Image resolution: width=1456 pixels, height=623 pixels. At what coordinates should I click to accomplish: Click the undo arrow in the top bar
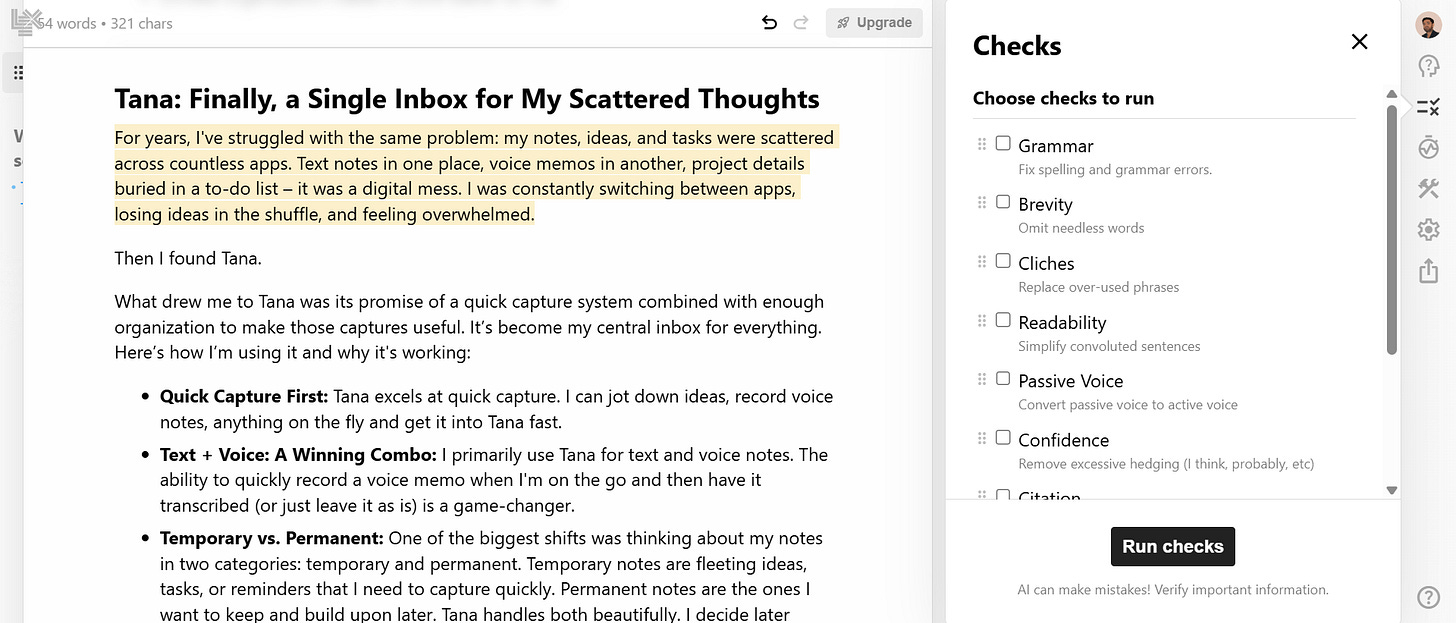769,22
